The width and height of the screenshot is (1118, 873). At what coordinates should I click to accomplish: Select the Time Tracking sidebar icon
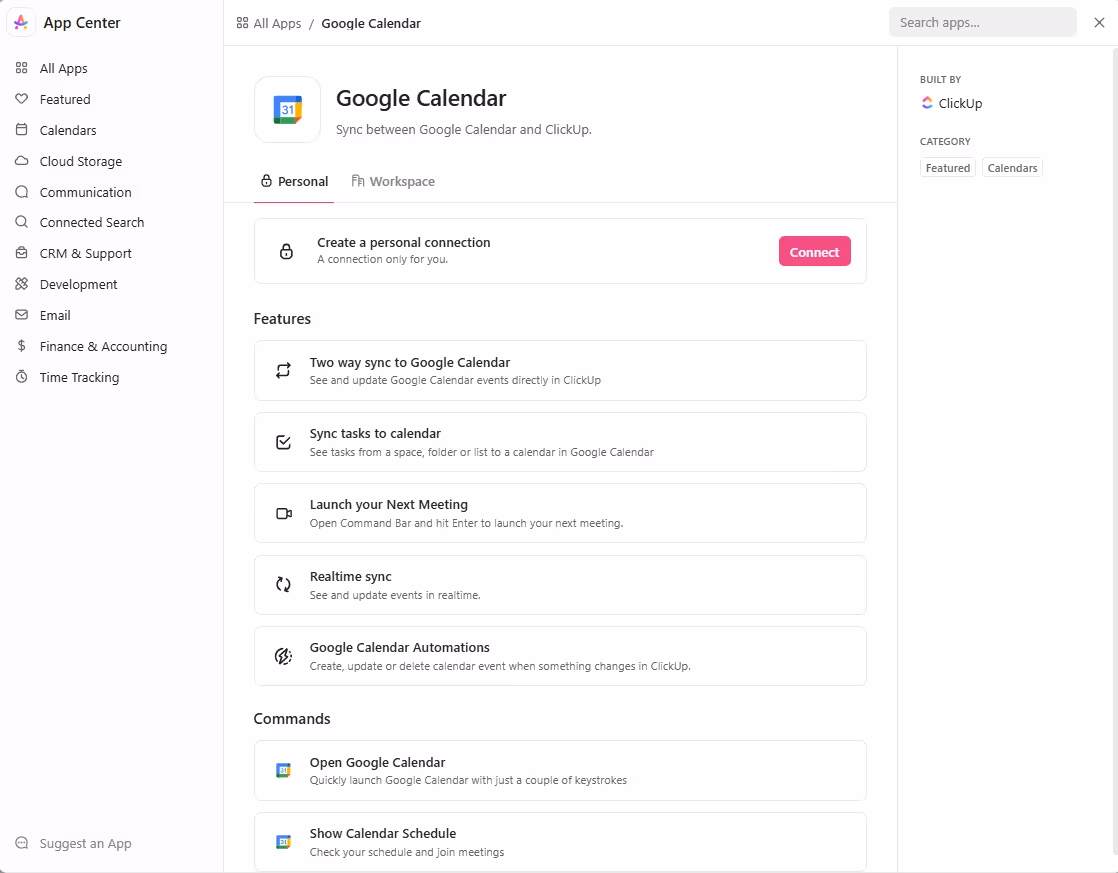(22, 377)
